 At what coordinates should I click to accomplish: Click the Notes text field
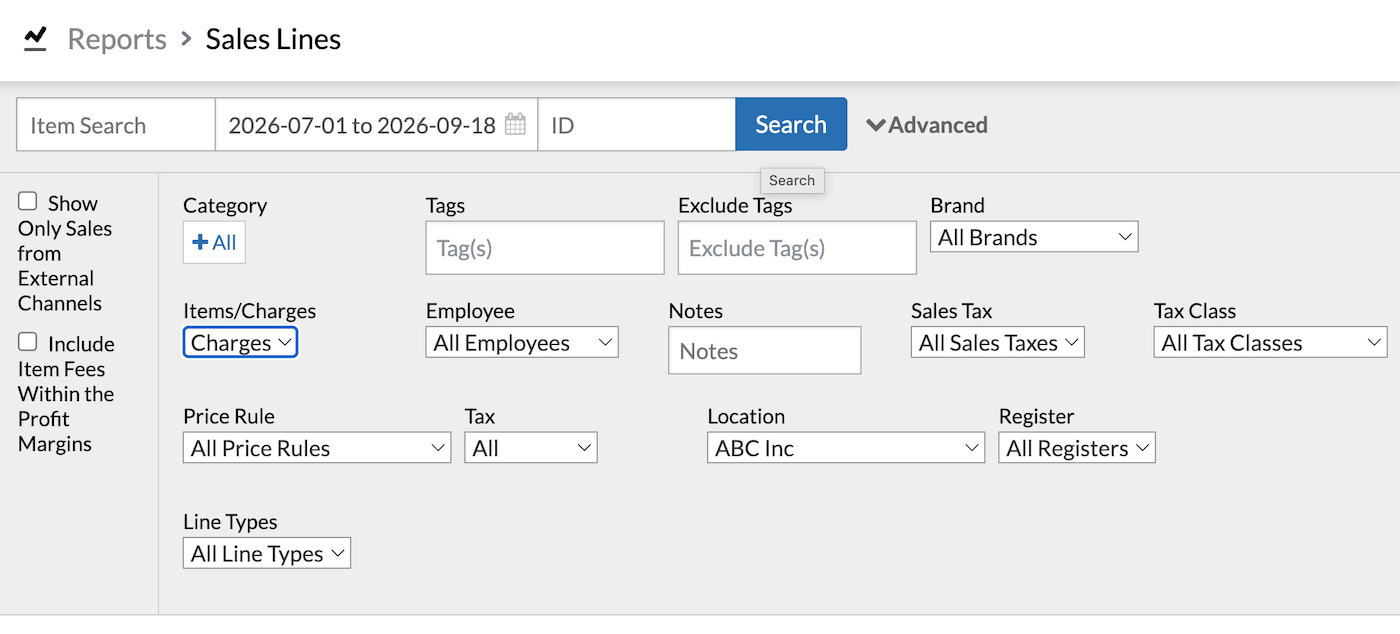click(765, 351)
